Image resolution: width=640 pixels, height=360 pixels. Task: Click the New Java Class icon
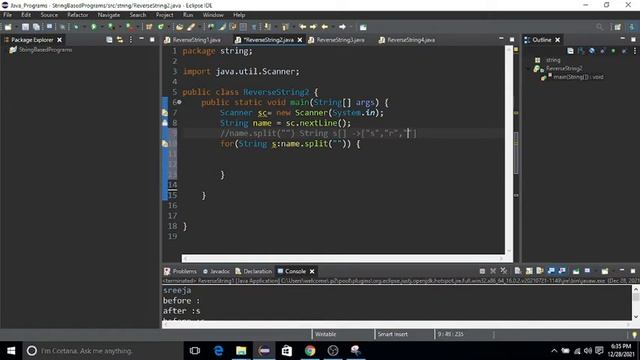click(x=161, y=27)
